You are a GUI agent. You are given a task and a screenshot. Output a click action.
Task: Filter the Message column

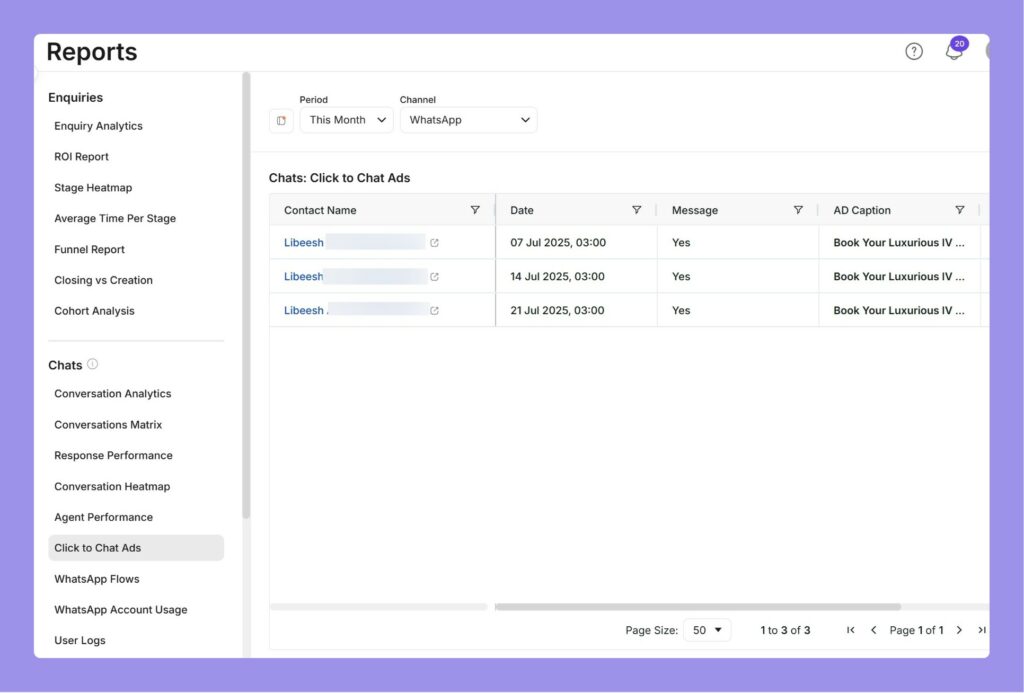(798, 210)
